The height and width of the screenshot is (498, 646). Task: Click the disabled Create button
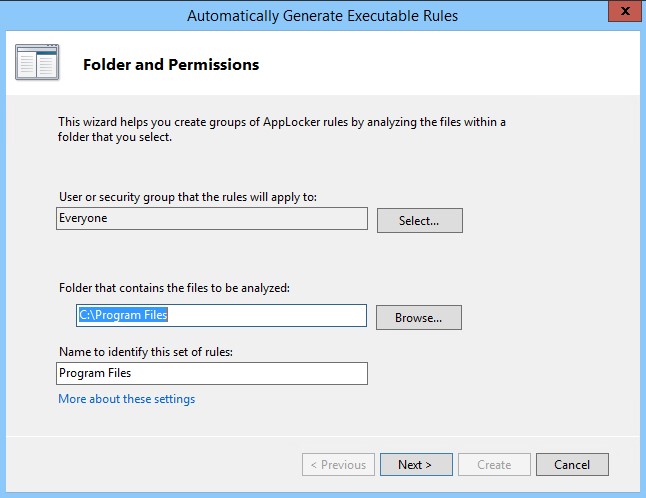point(494,464)
